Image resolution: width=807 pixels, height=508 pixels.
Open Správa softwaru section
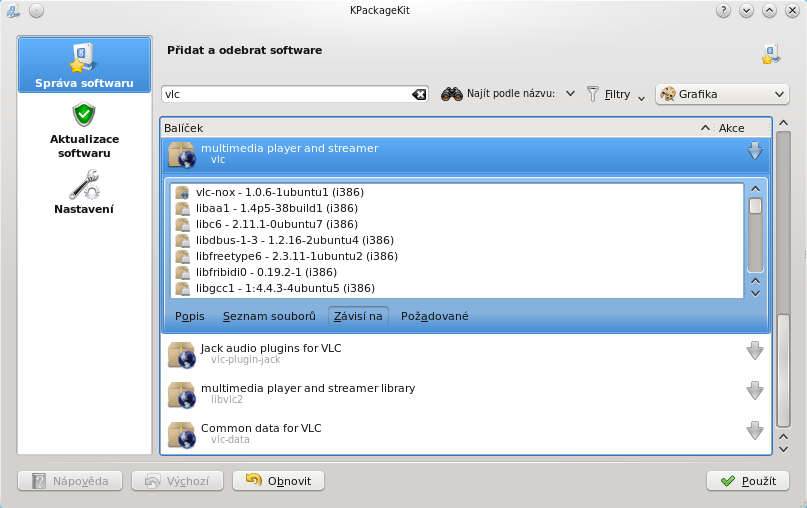[x=84, y=64]
